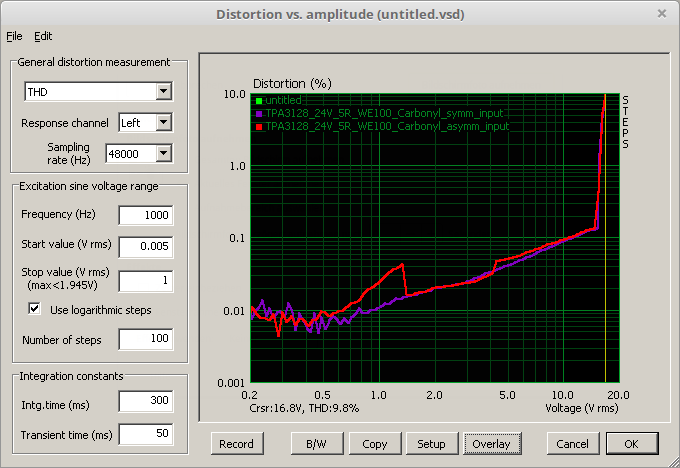Viewport: 680px width, 468px height.
Task: Close the Distortion vs. amplitude window
Action: tap(661, 14)
